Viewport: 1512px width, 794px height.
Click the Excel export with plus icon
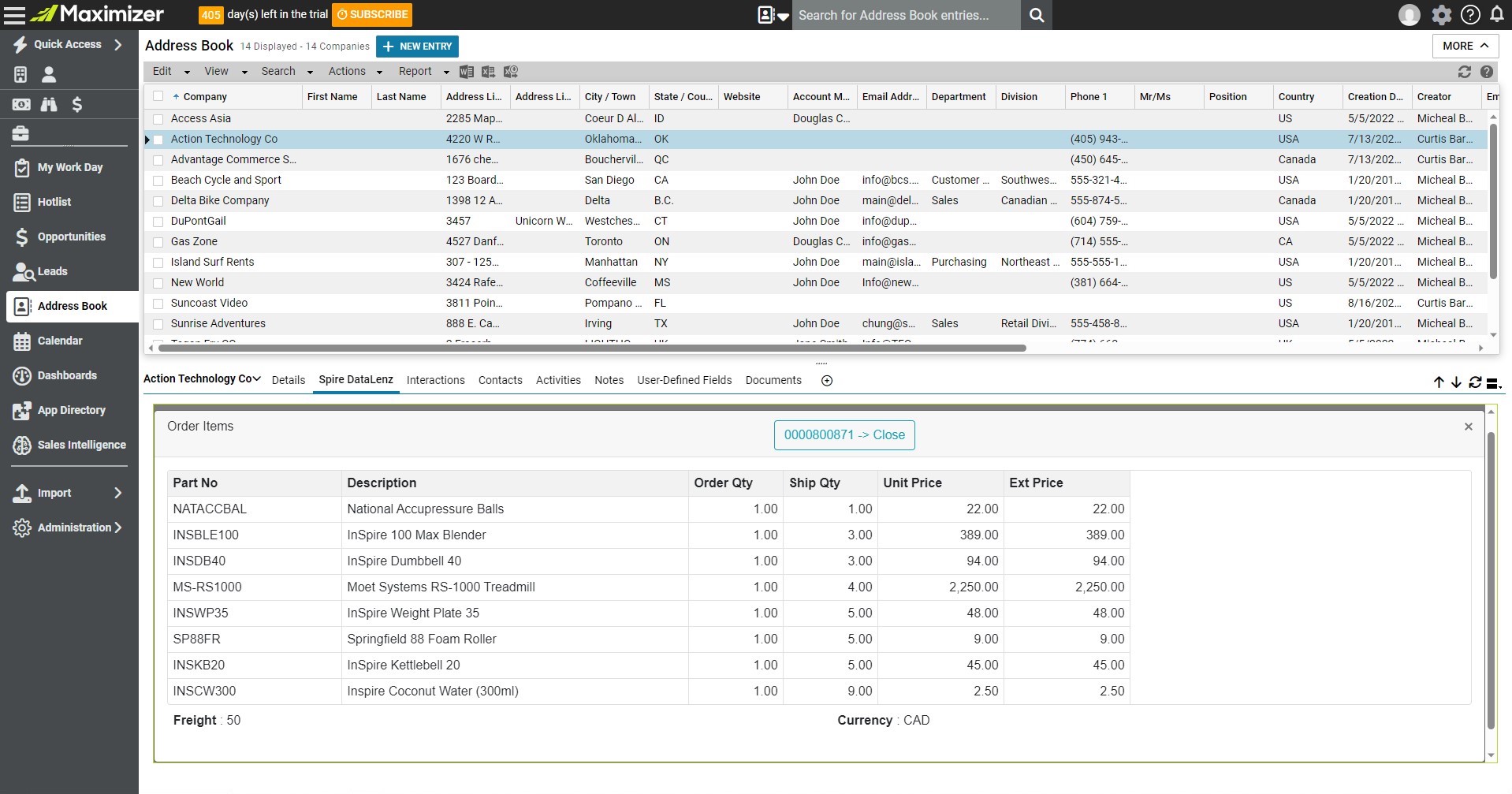tap(511, 72)
